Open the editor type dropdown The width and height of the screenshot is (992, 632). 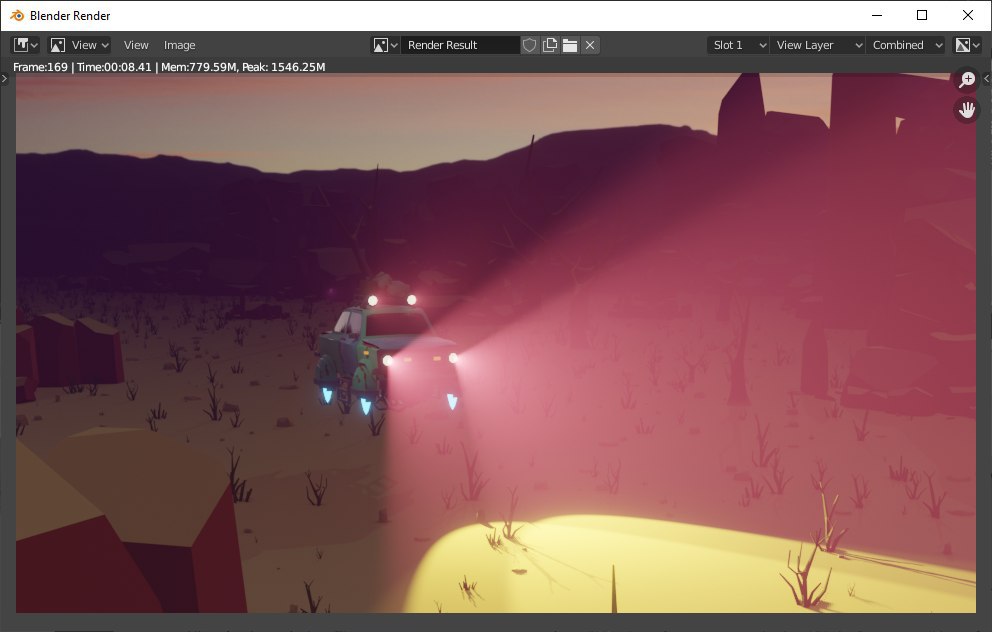pyautogui.click(x=26, y=45)
